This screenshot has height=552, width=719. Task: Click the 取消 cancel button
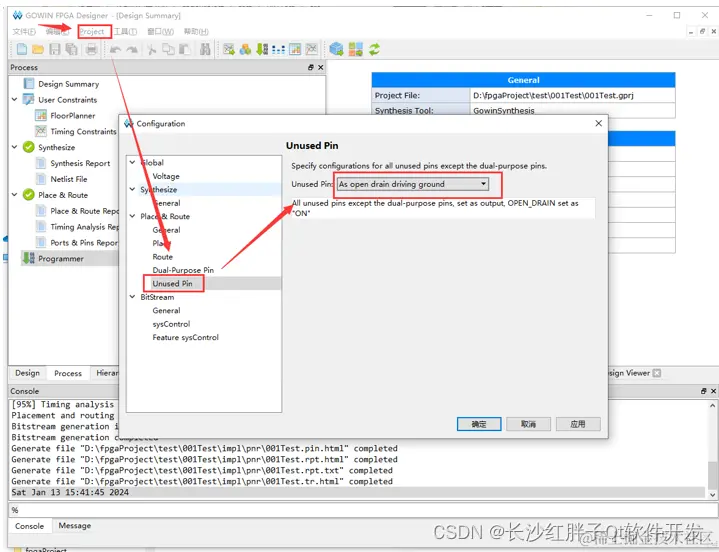pos(528,424)
